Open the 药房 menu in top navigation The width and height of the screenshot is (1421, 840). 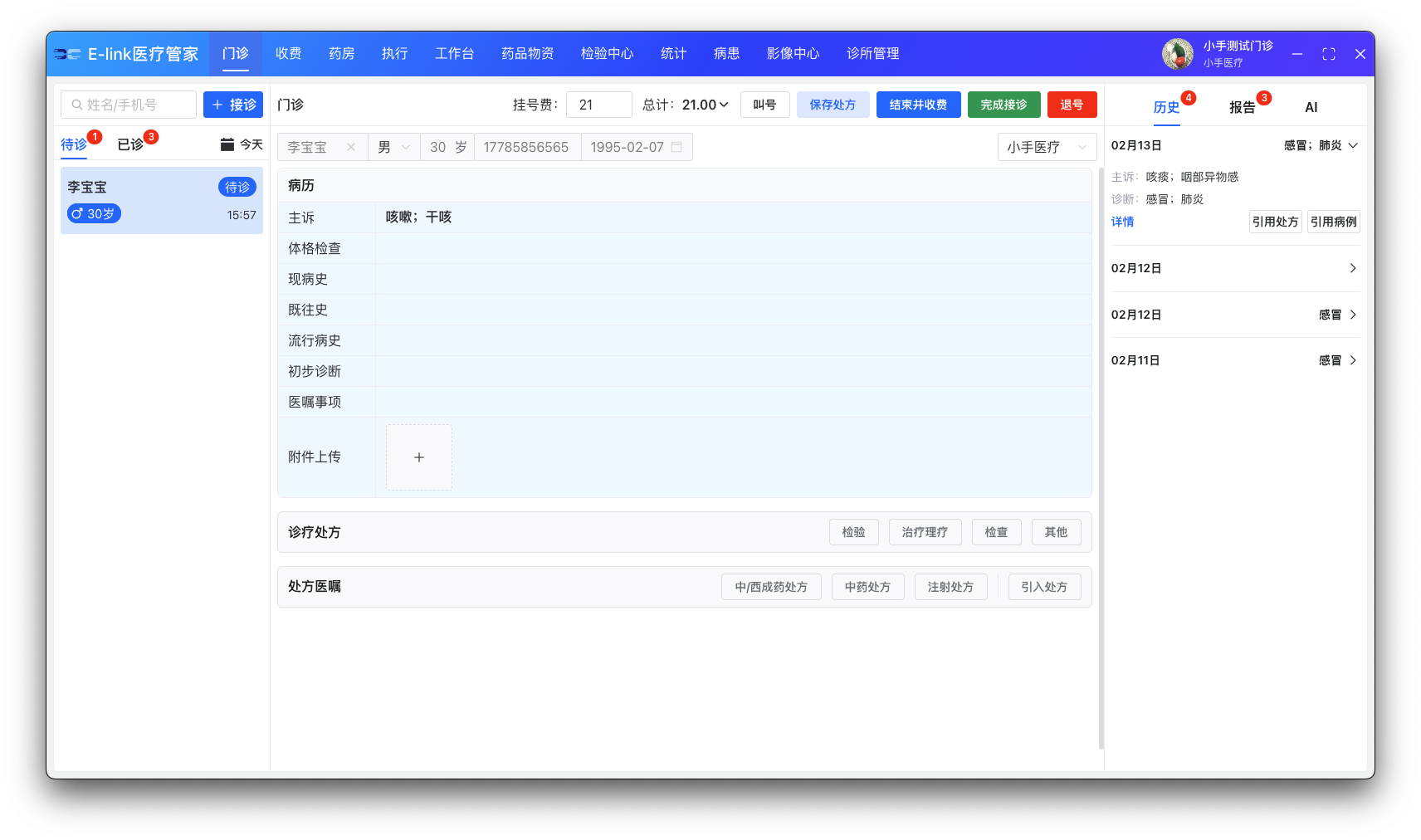tap(341, 54)
